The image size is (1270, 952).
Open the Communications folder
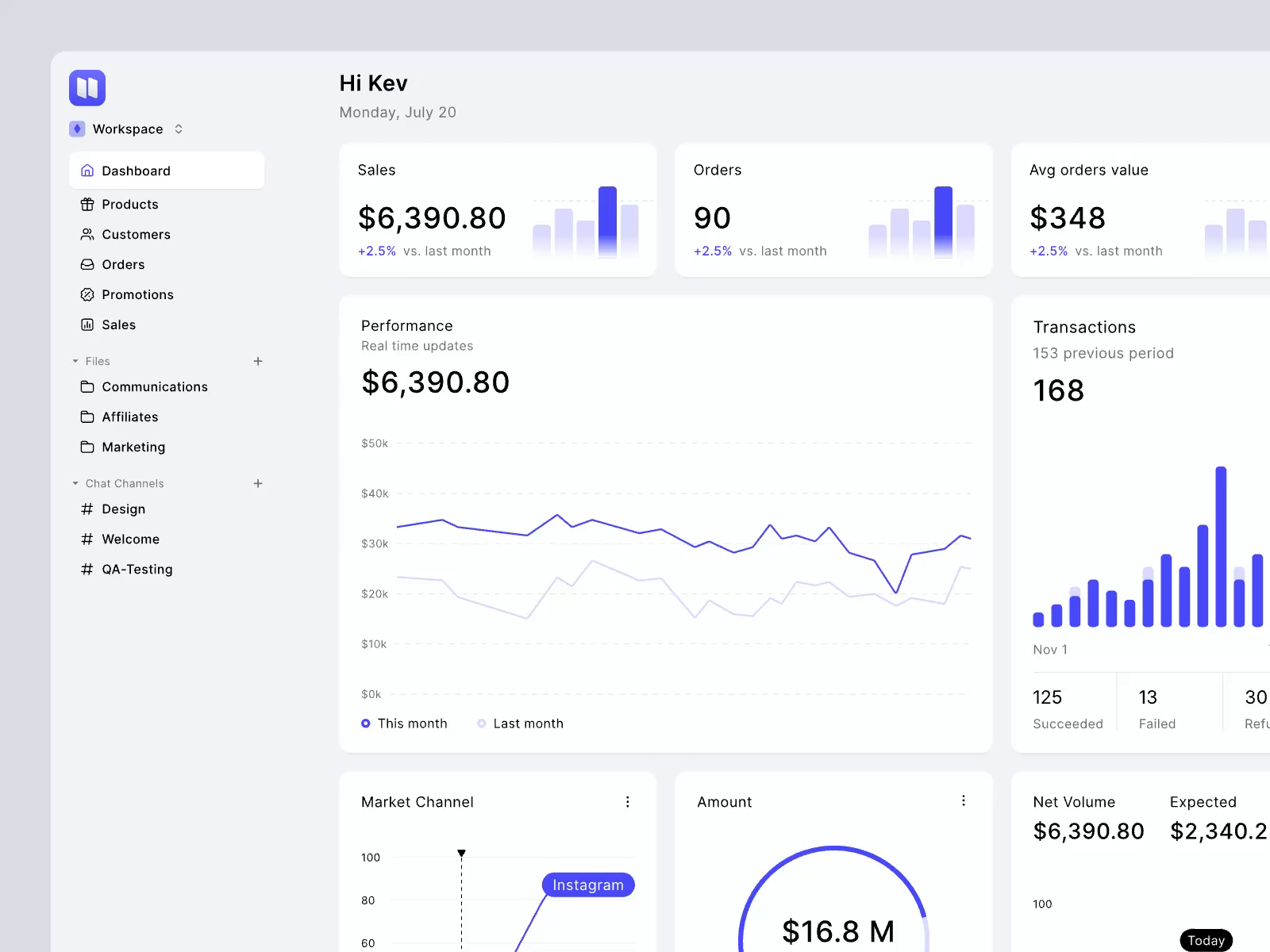[154, 387]
